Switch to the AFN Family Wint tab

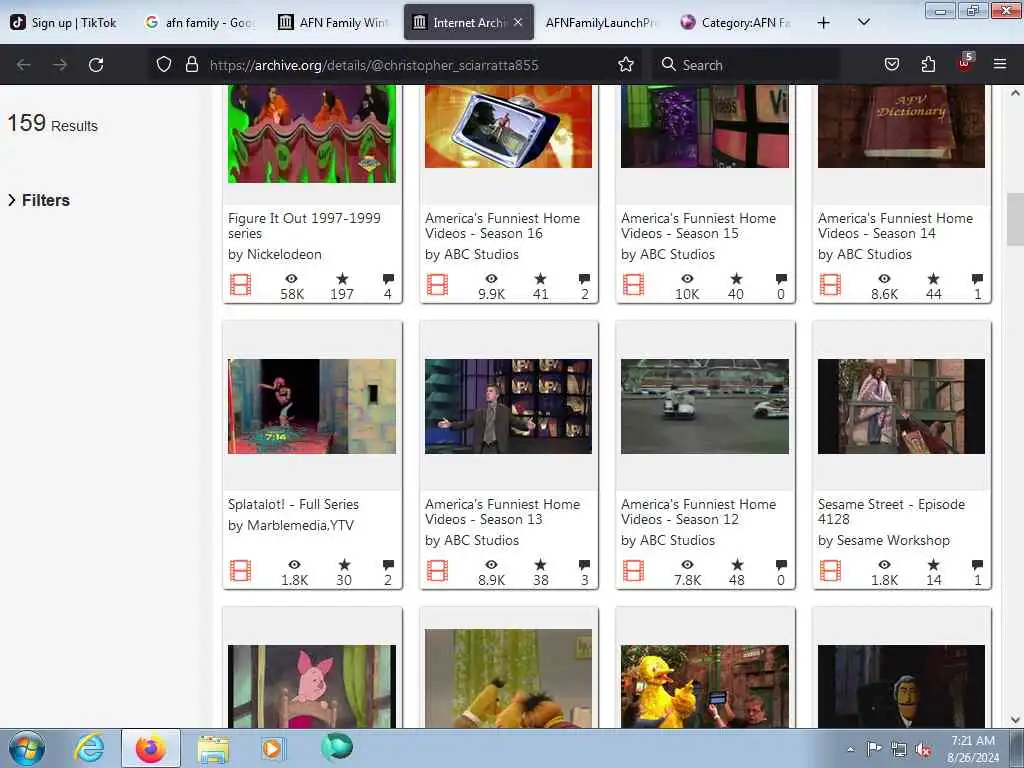pos(334,22)
